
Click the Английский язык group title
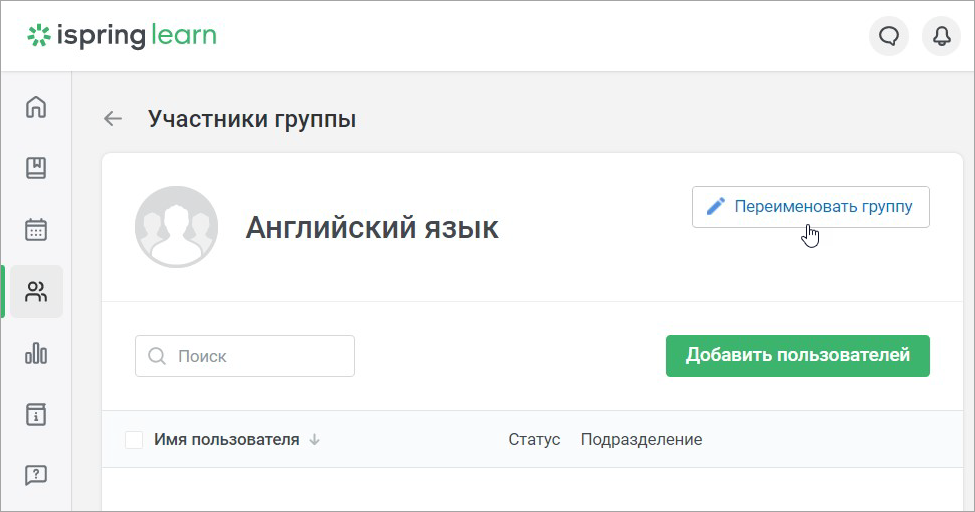tap(372, 228)
